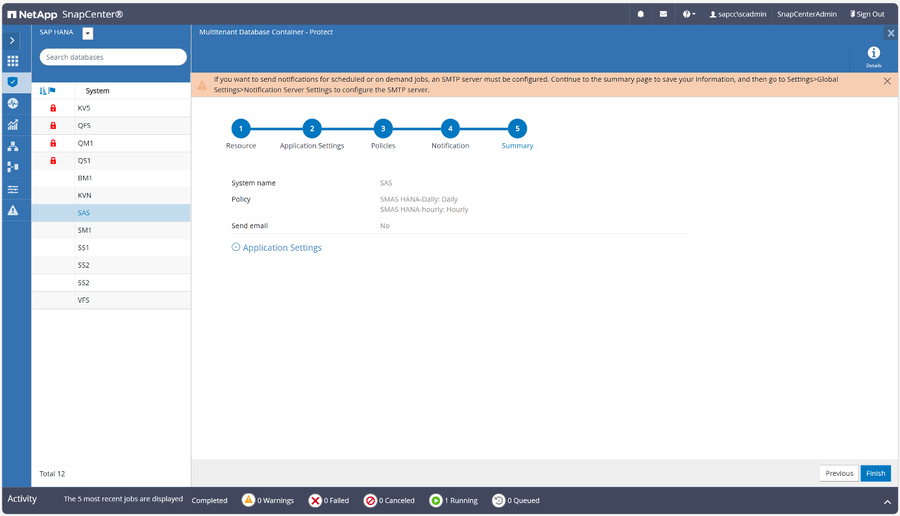900x516 pixels.
Task: Click the red lock icon for QFS
Action: (x=53, y=126)
